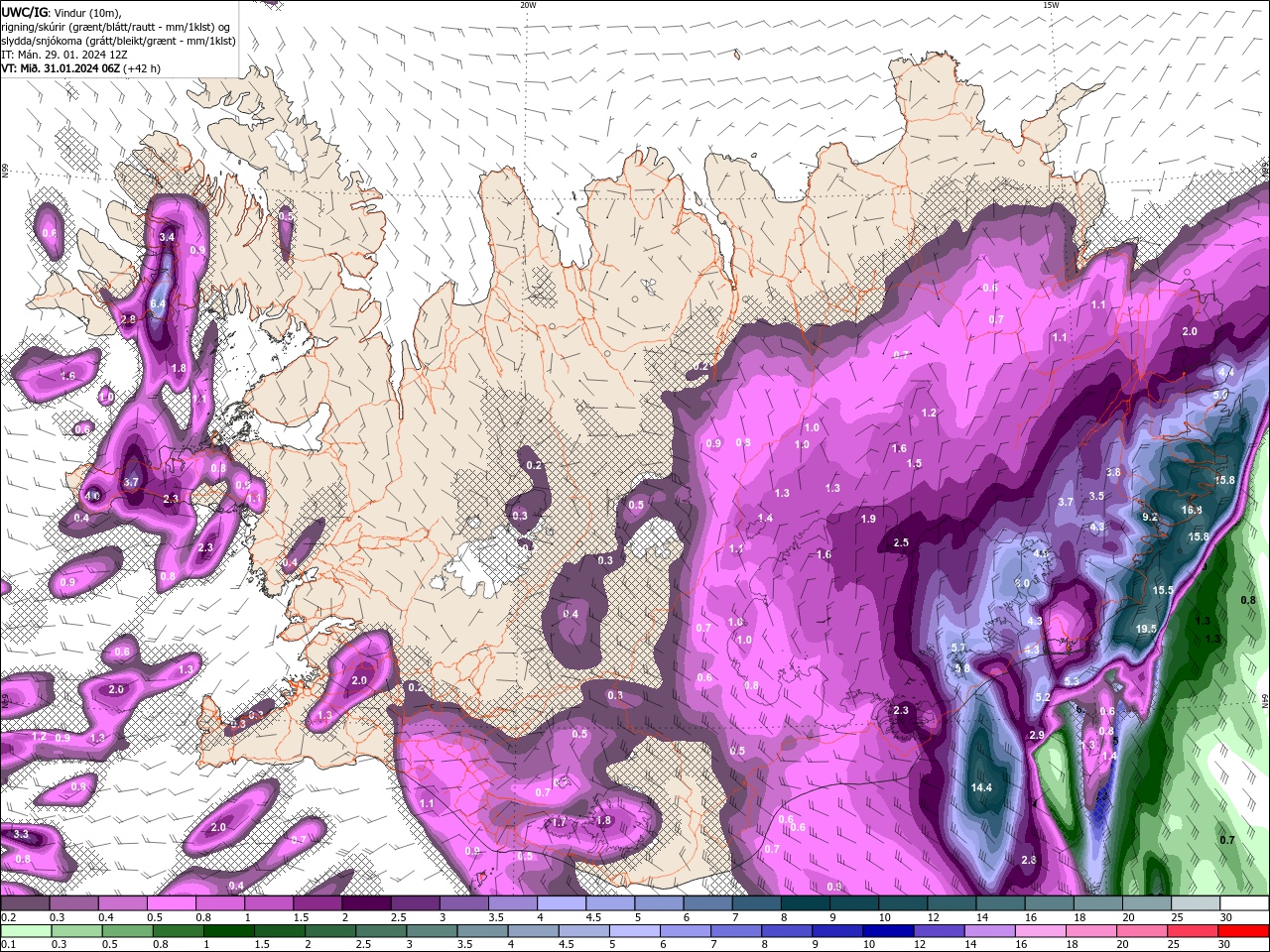Click the bright pink snow swatch between 0.5 and 0.8
The width and height of the screenshot is (1270, 952).
[x=172, y=903]
